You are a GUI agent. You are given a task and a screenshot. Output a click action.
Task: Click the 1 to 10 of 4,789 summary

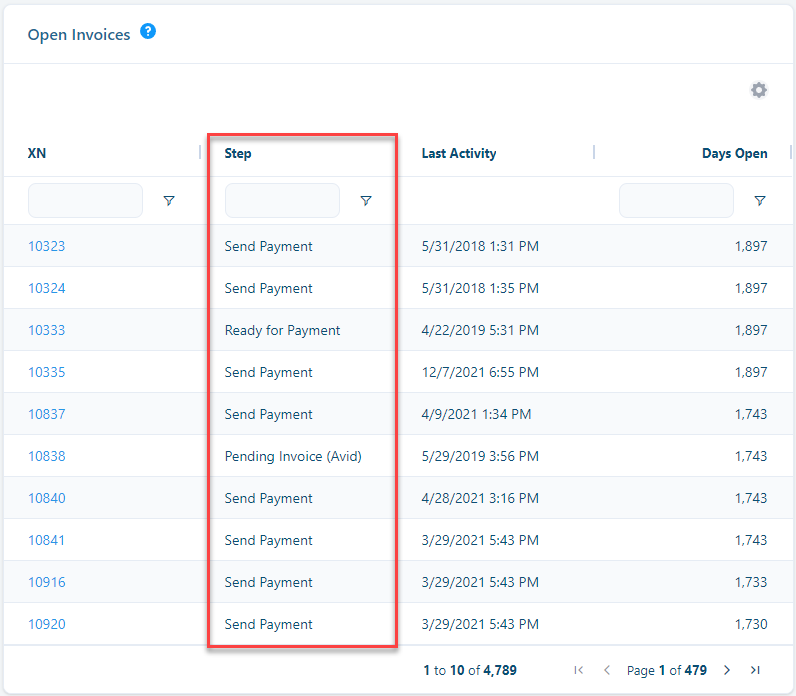pyautogui.click(x=470, y=670)
